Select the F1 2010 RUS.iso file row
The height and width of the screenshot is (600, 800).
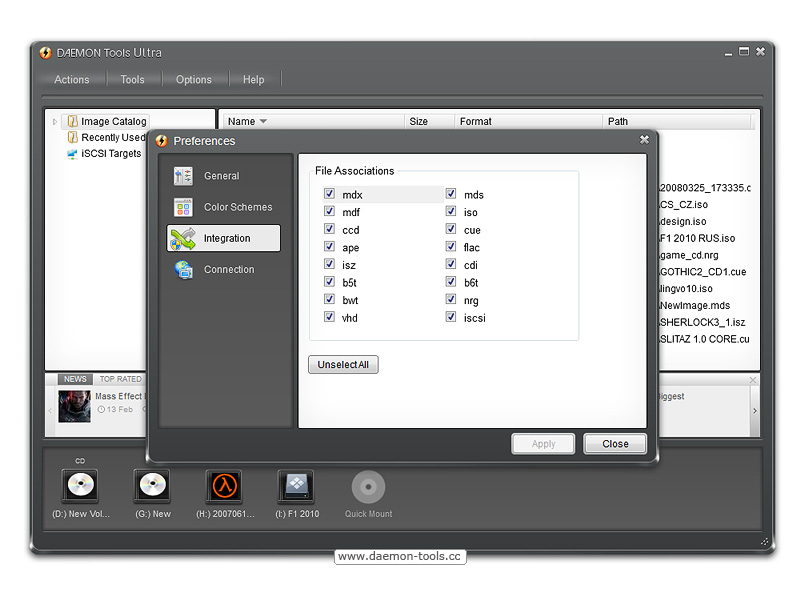(697, 238)
